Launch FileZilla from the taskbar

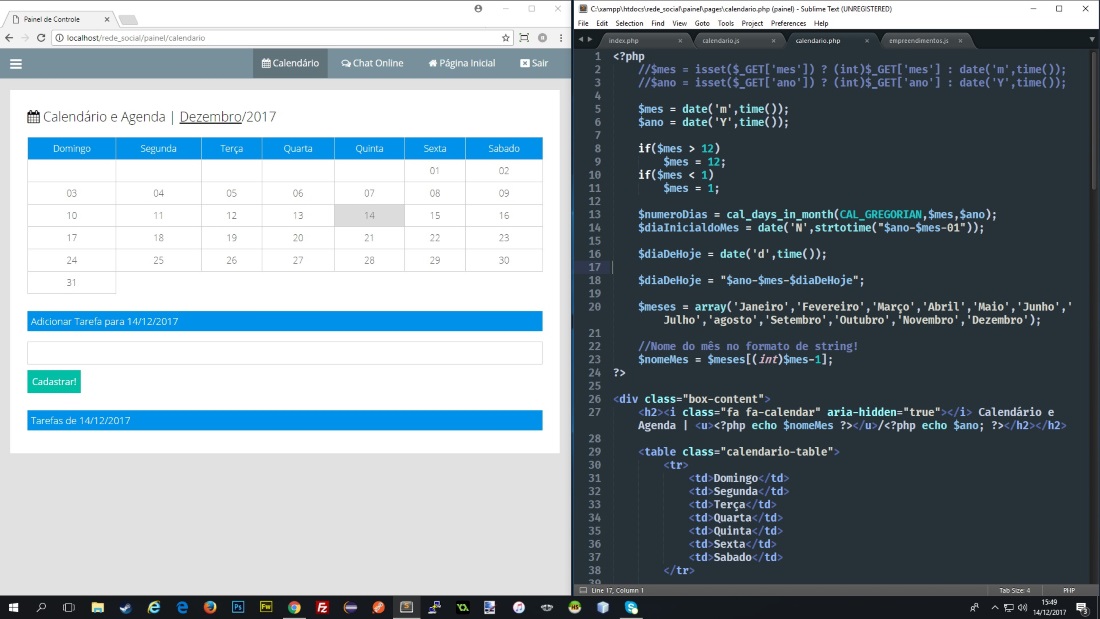[322, 607]
